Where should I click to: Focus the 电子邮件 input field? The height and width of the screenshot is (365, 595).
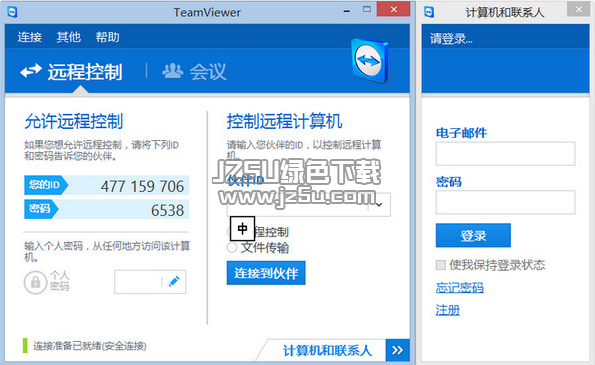pyautogui.click(x=505, y=154)
